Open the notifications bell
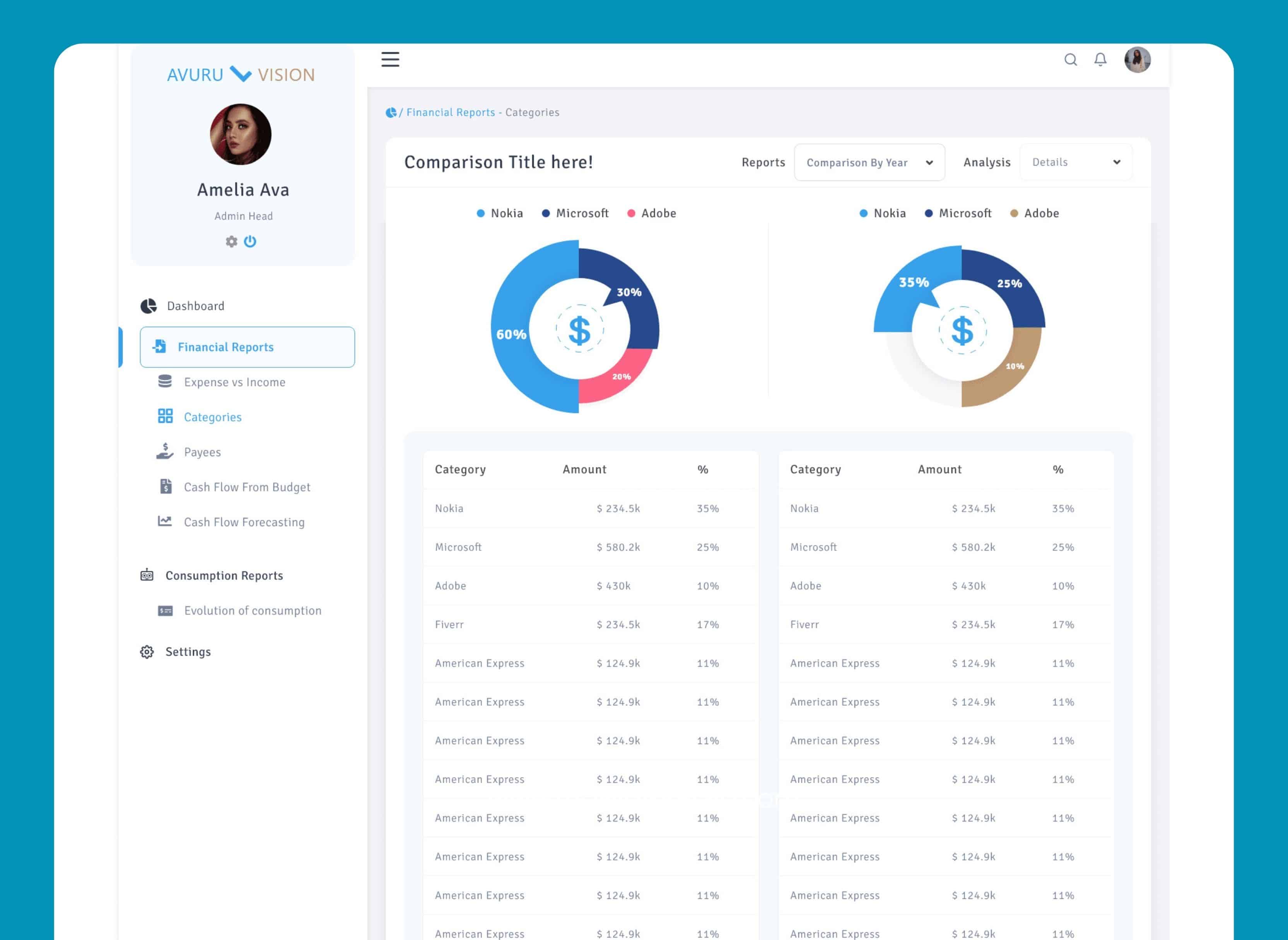This screenshot has height=940, width=1288. 1100,60
